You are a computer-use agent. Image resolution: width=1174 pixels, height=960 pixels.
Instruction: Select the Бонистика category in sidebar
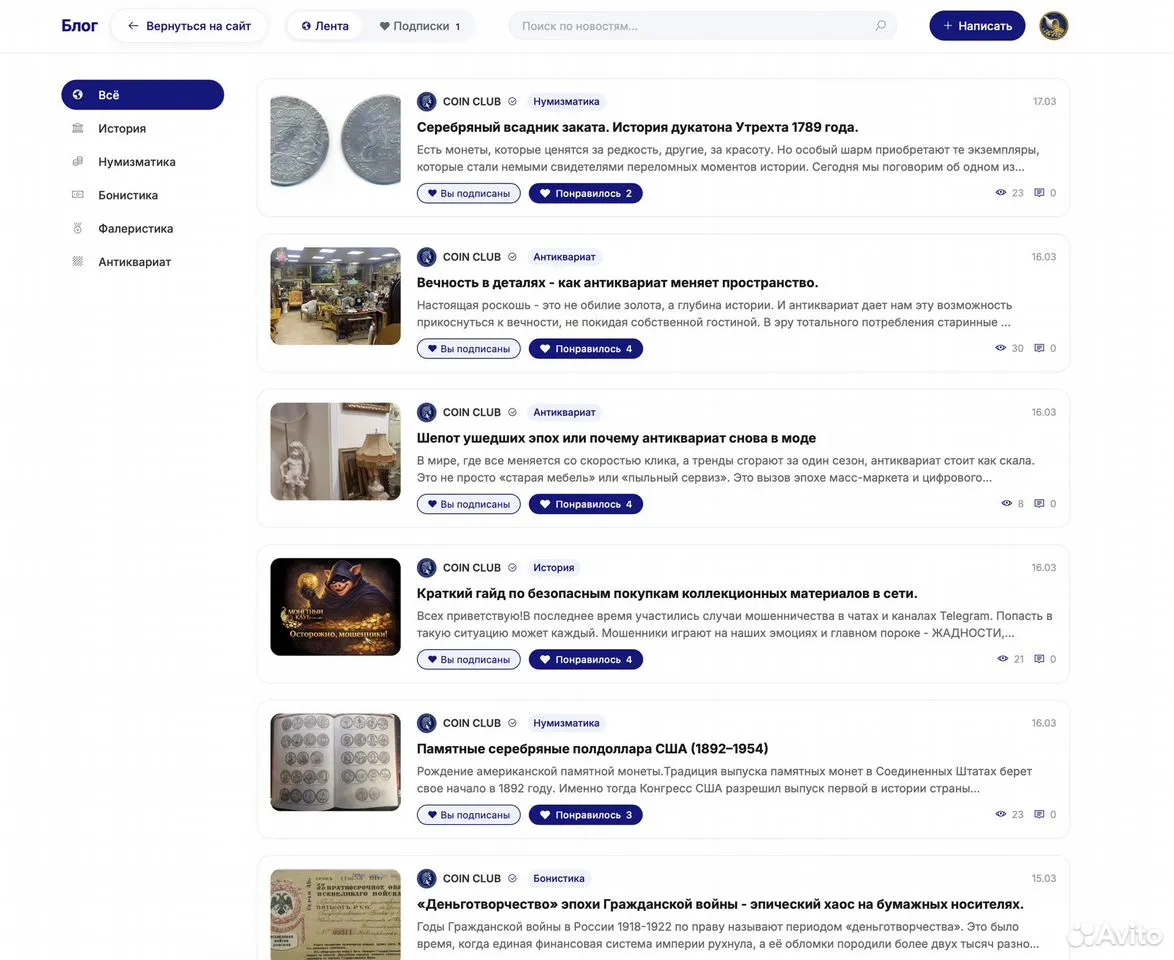point(142,195)
